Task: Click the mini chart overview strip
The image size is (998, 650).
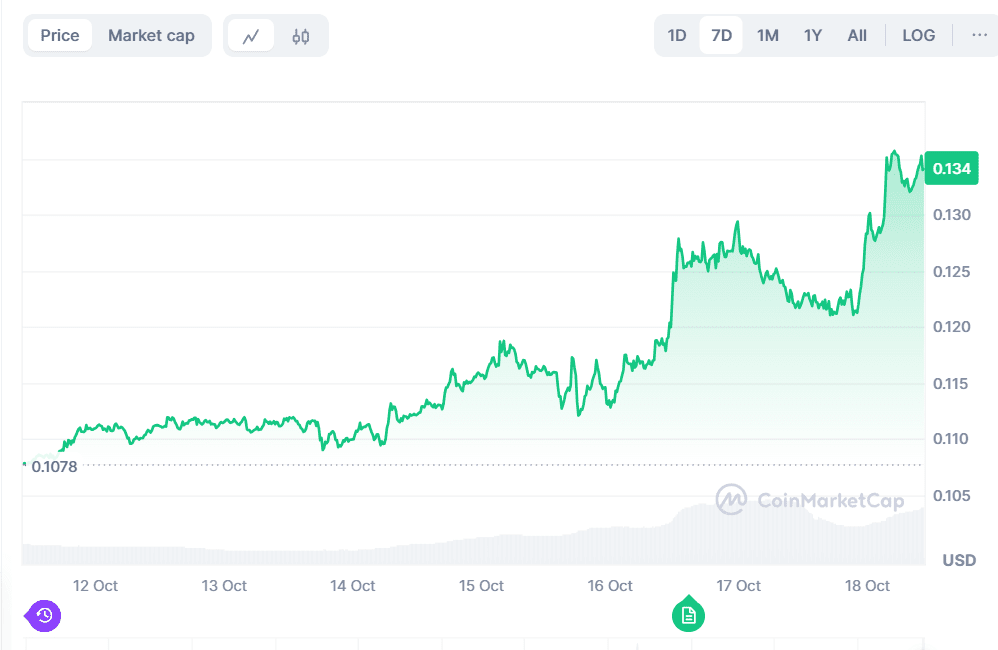Action: [475, 540]
